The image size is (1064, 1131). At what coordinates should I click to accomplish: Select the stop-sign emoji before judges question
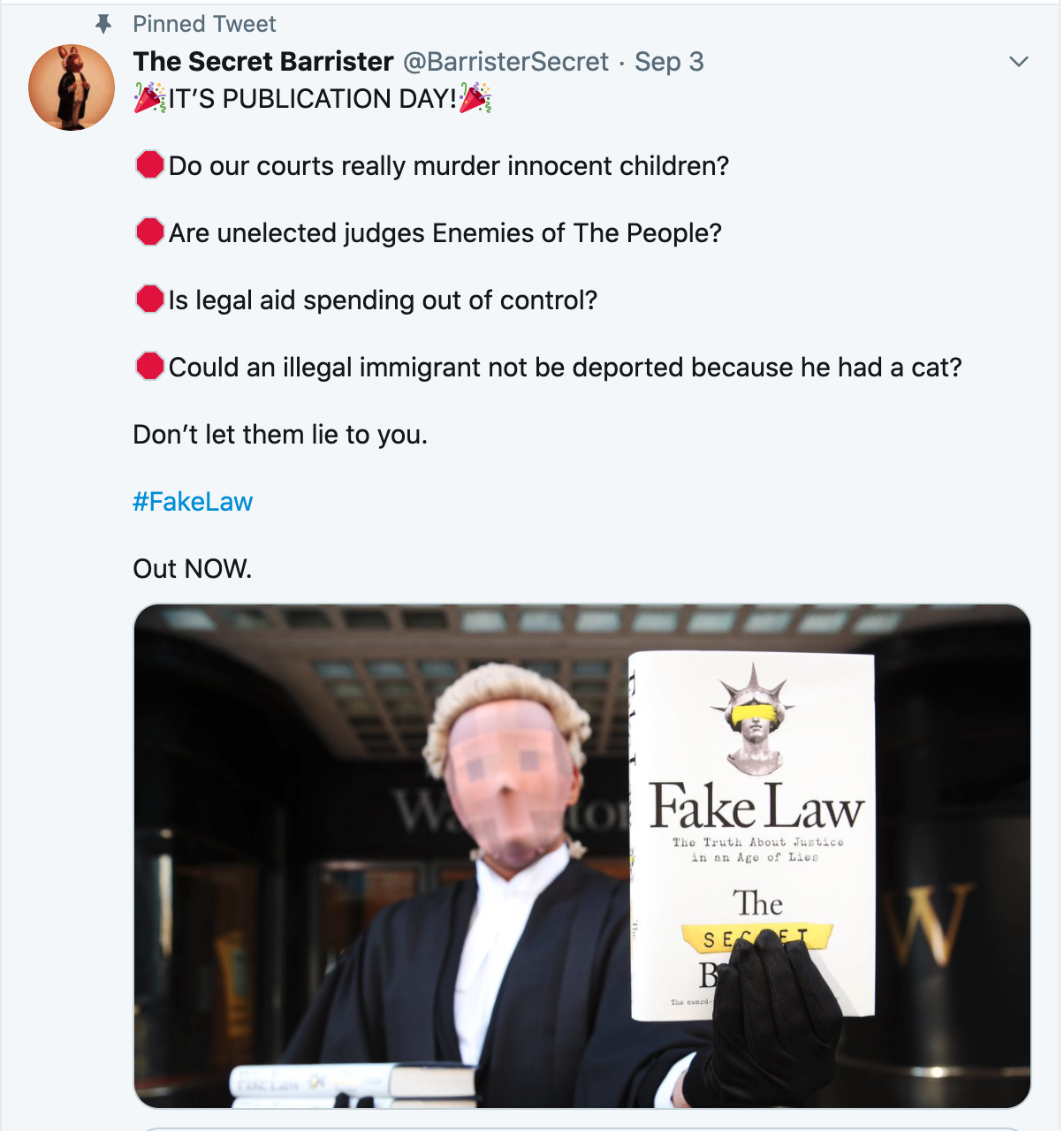[148, 232]
